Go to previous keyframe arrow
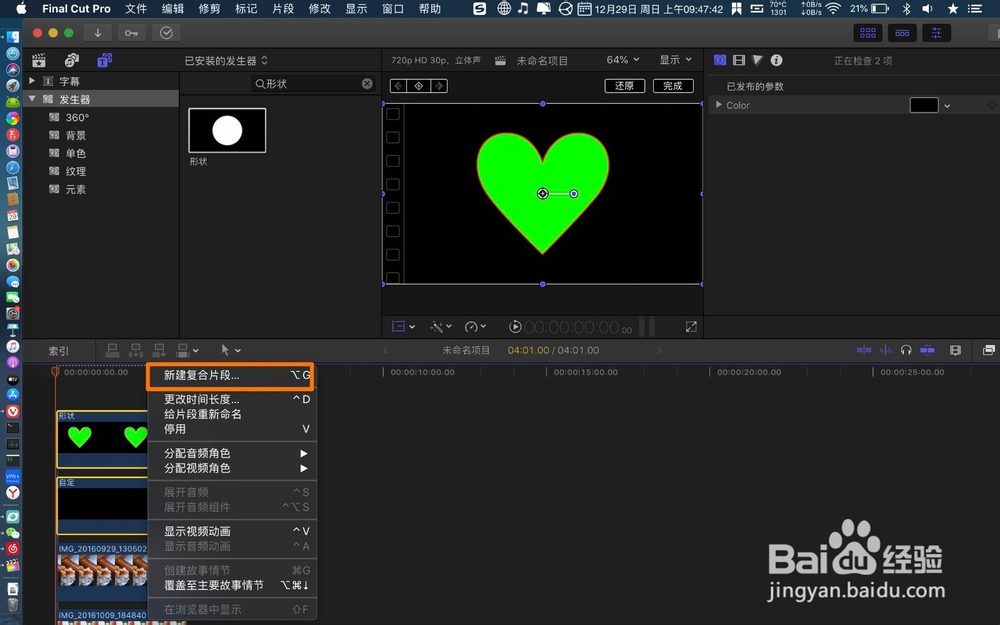1000x625 pixels. [x=399, y=85]
